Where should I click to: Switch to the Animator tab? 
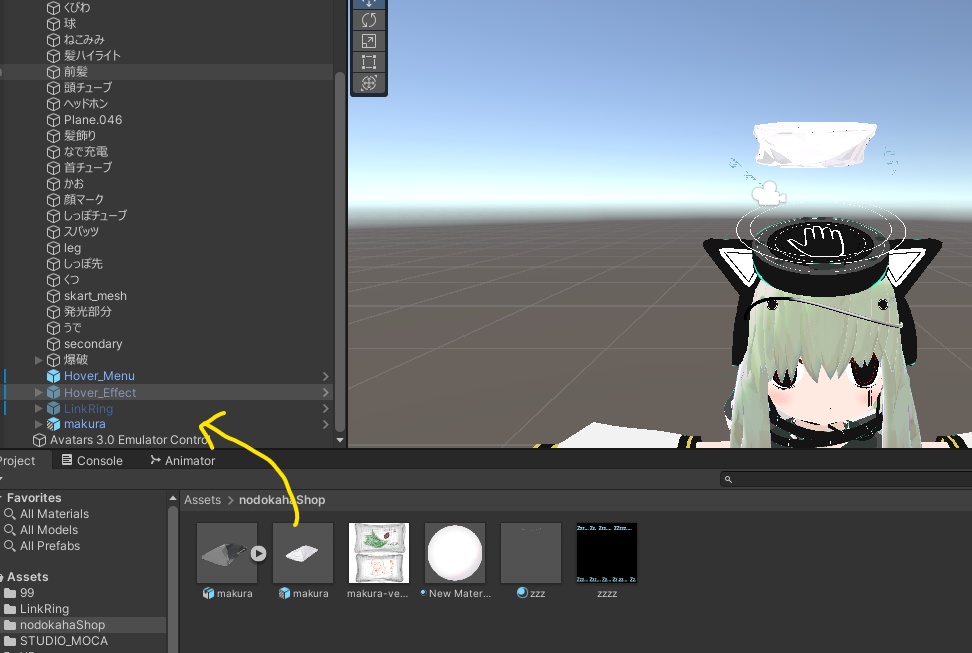pos(182,461)
